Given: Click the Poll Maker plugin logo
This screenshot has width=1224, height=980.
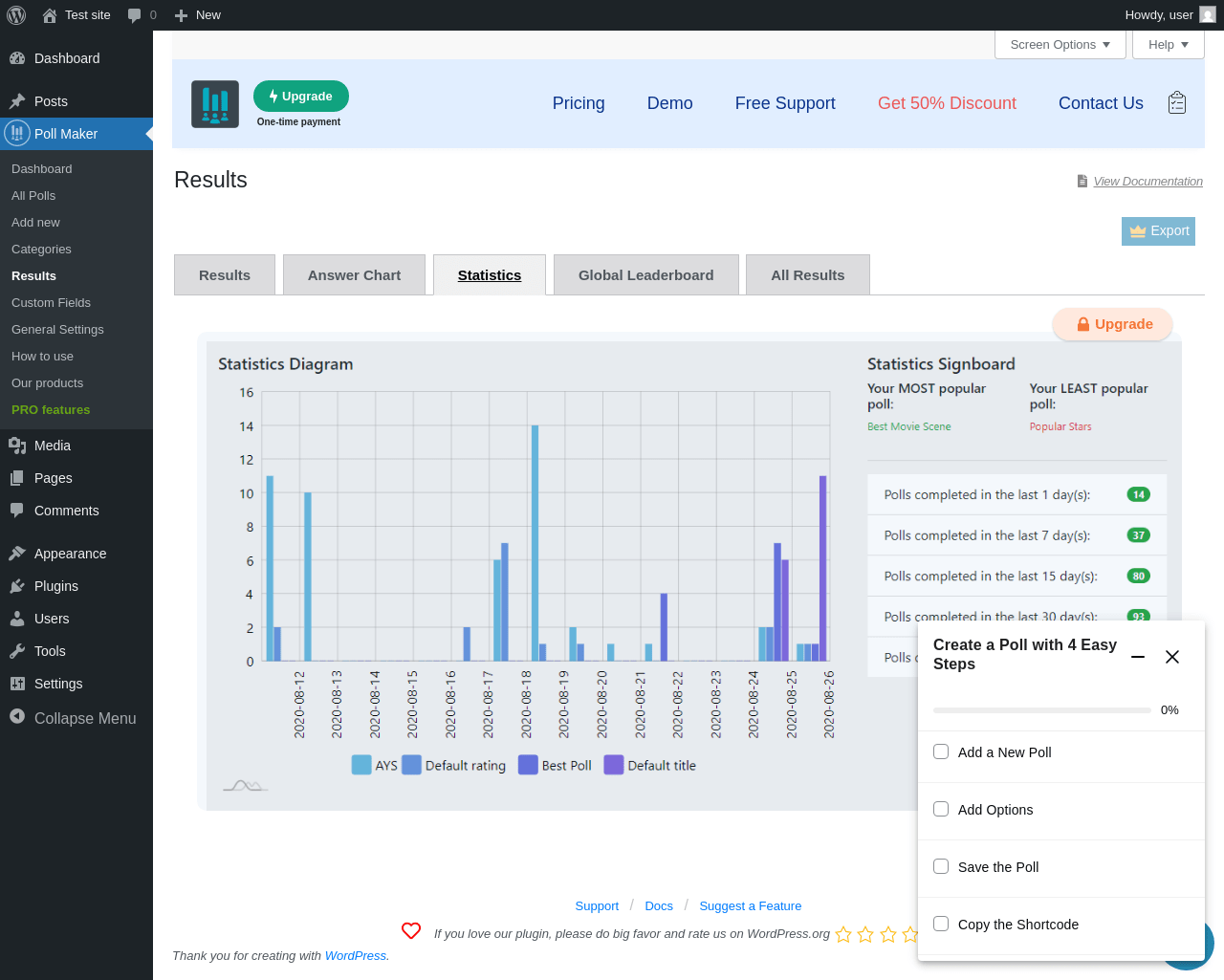Looking at the screenshot, I should 215,104.
